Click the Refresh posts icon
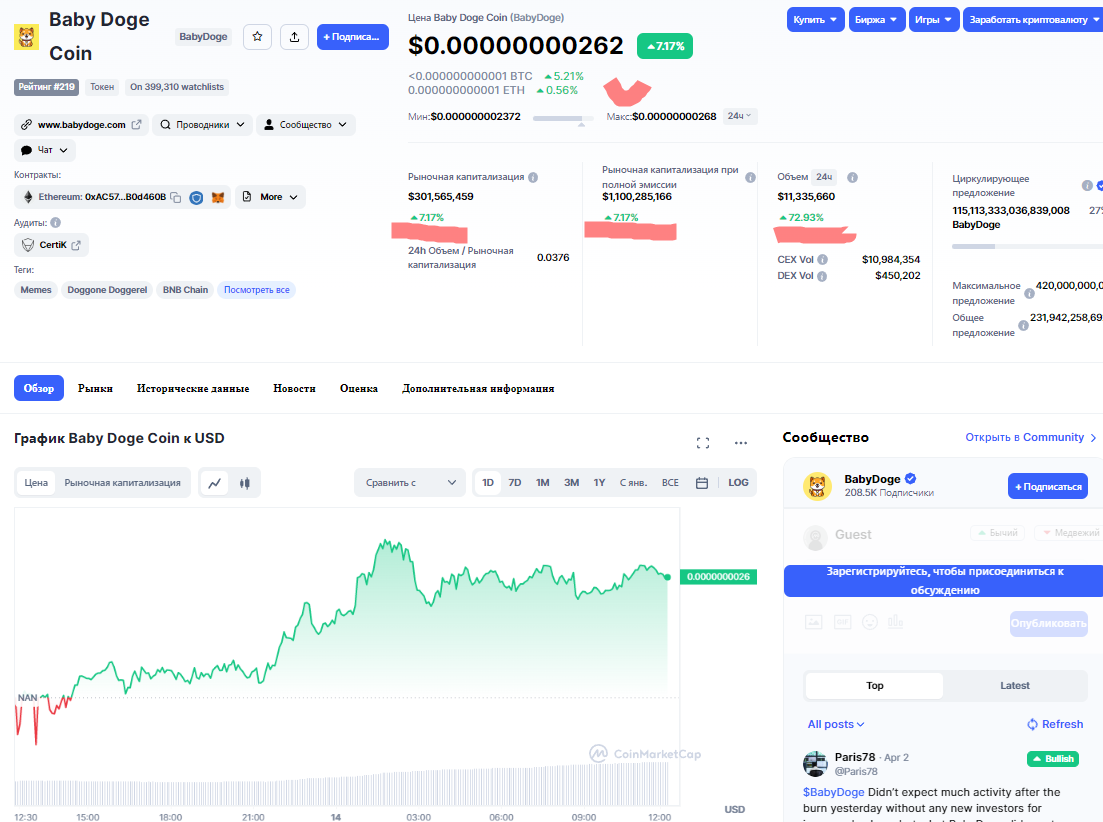The image size is (1103, 822). point(1032,724)
